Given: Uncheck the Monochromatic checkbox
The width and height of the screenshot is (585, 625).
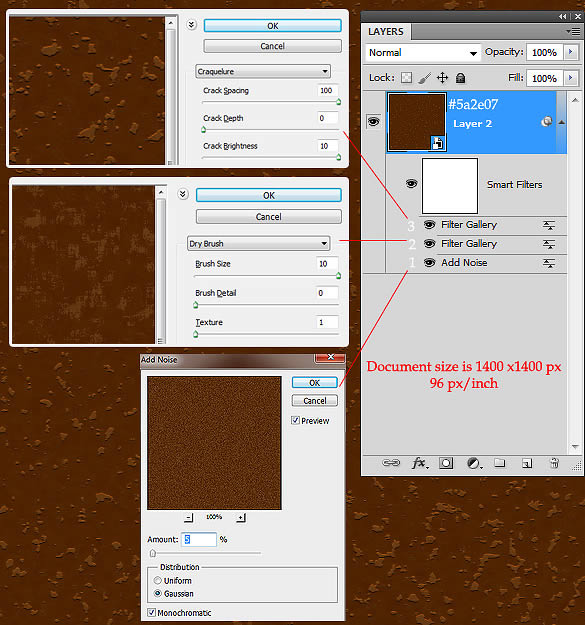Looking at the screenshot, I should pyautogui.click(x=151, y=612).
